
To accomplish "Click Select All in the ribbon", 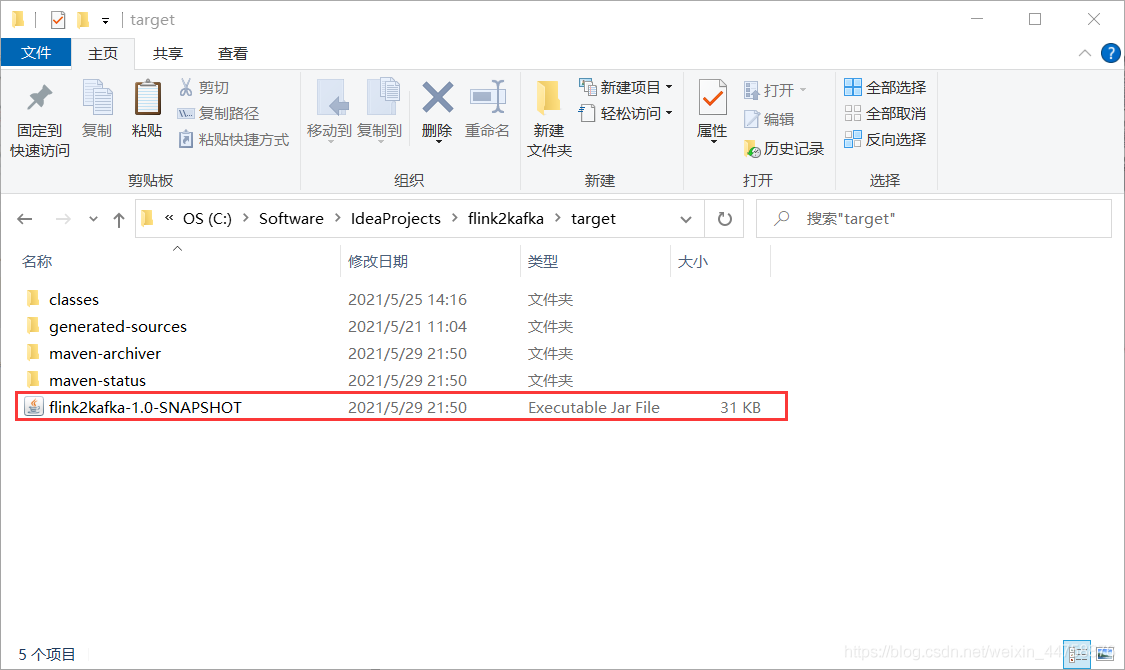I will coord(885,88).
